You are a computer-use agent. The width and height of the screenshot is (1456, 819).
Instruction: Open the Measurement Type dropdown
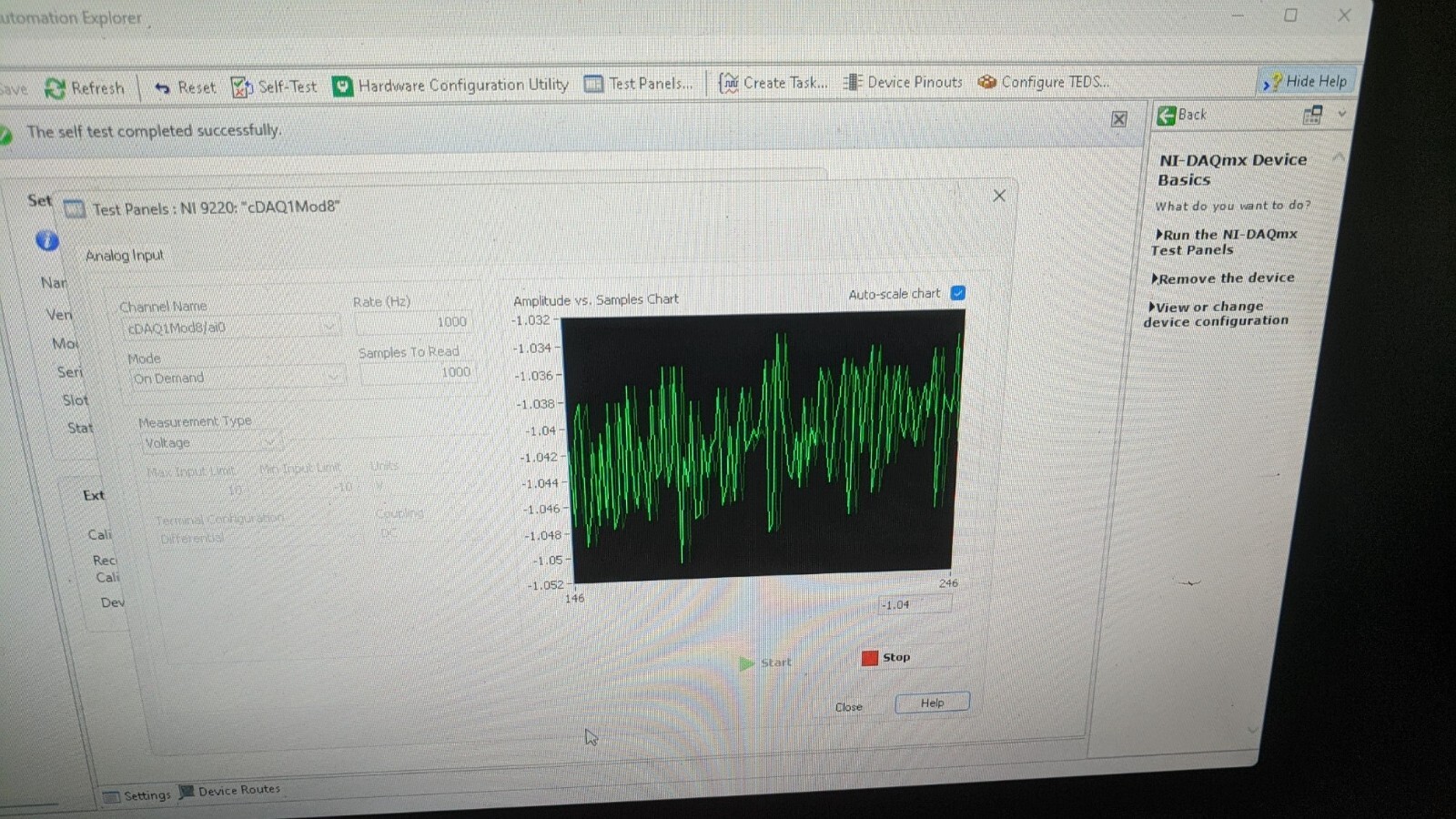[x=269, y=442]
